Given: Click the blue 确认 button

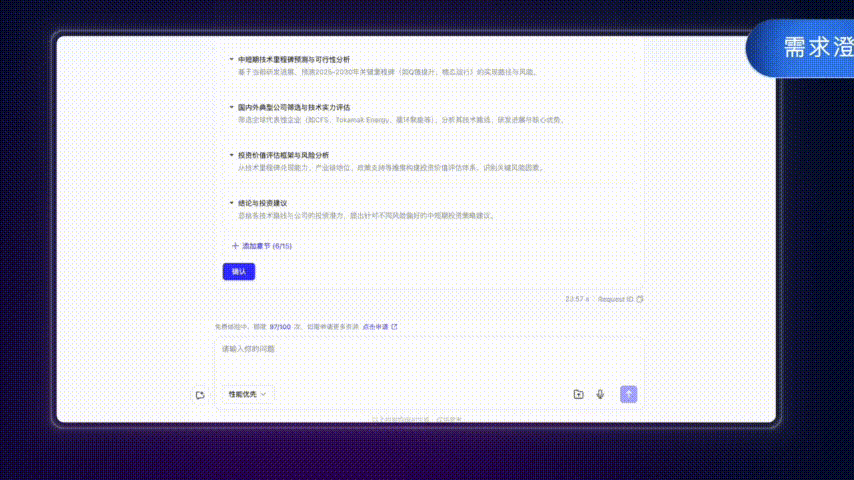Looking at the screenshot, I should tap(239, 271).
